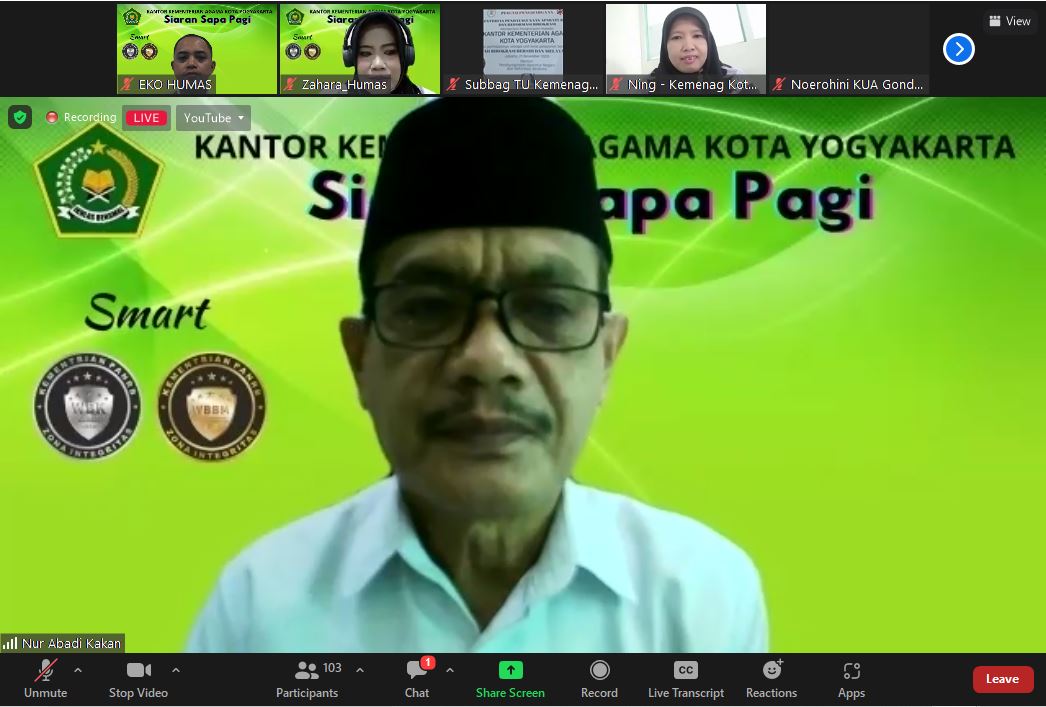Viewport: 1046px width, 707px height.
Task: Click Stop Video camera icon
Action: 139,670
